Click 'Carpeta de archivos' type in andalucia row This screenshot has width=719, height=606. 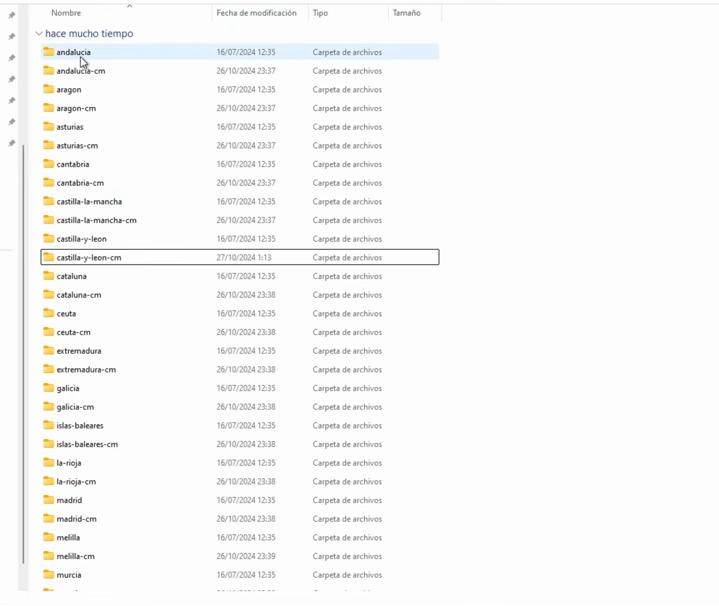[x=347, y=52]
